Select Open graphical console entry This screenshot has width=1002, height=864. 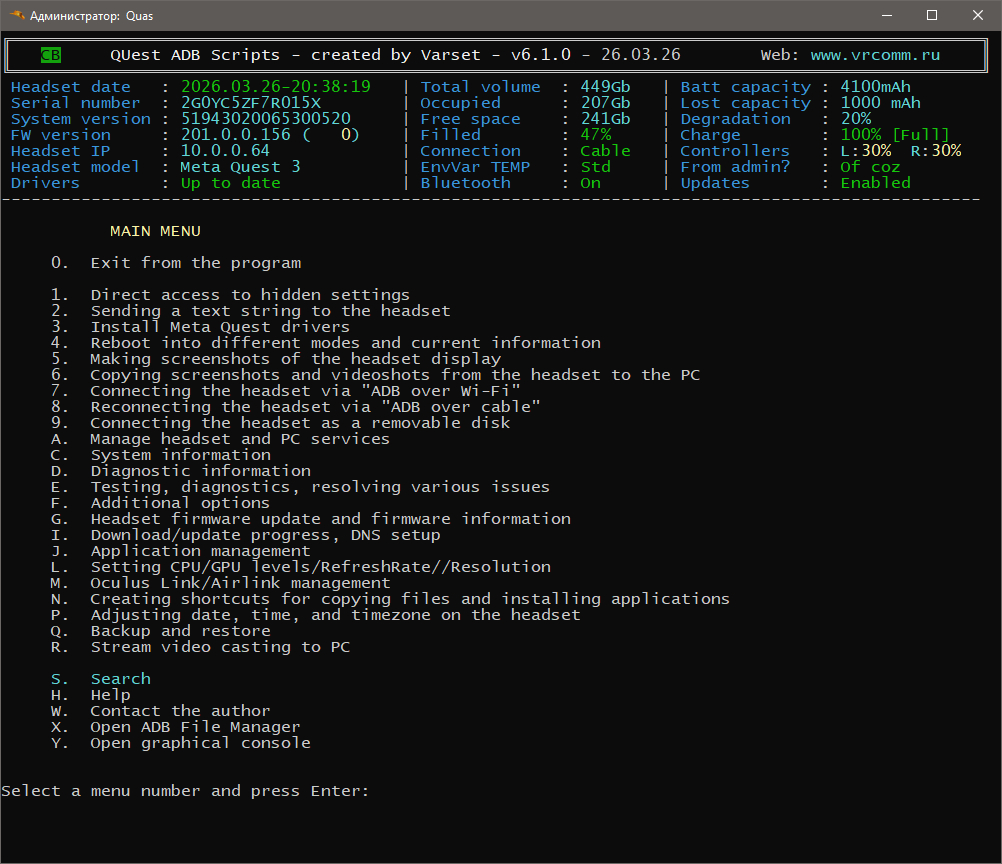[181, 743]
